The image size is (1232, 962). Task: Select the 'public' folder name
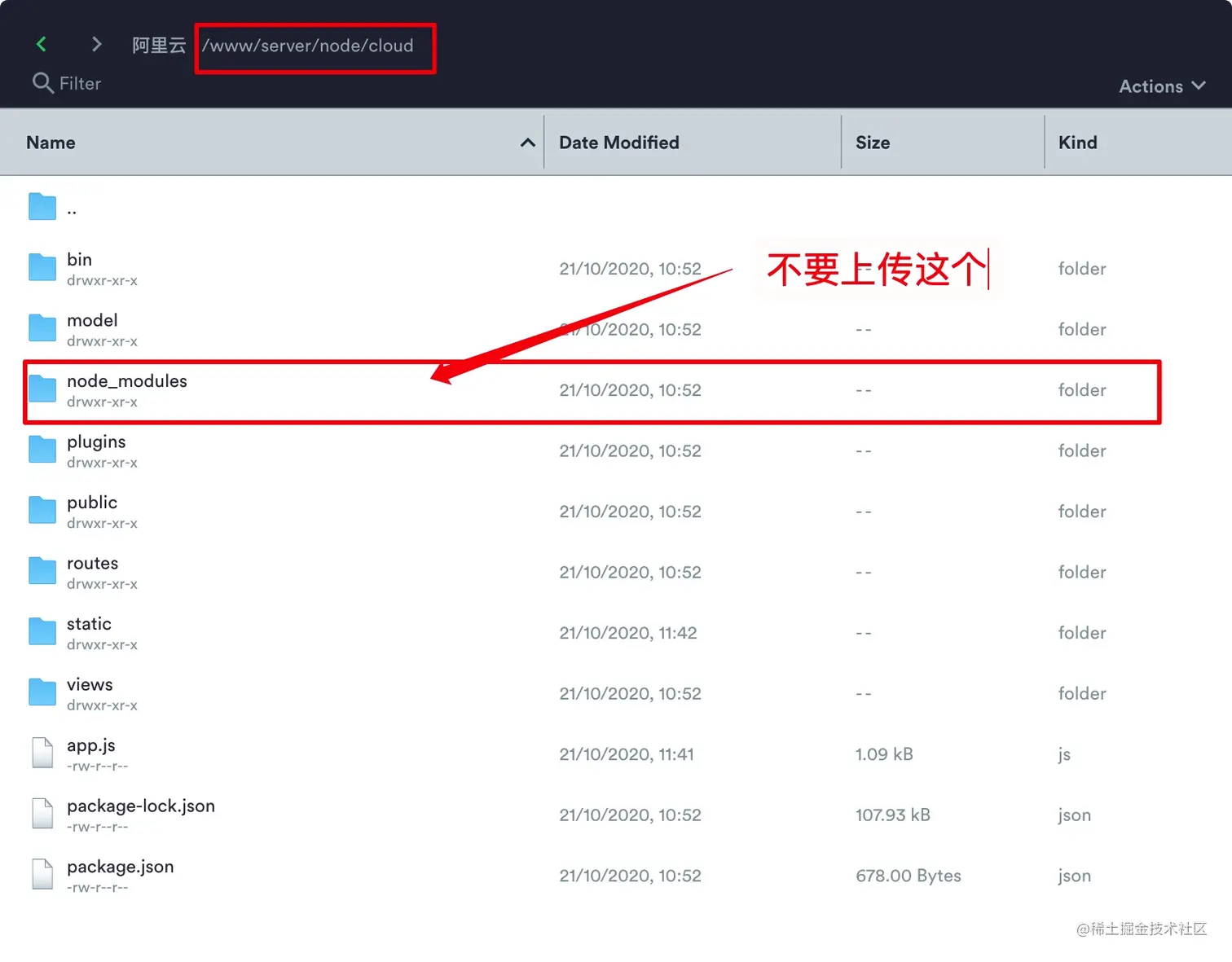click(92, 502)
